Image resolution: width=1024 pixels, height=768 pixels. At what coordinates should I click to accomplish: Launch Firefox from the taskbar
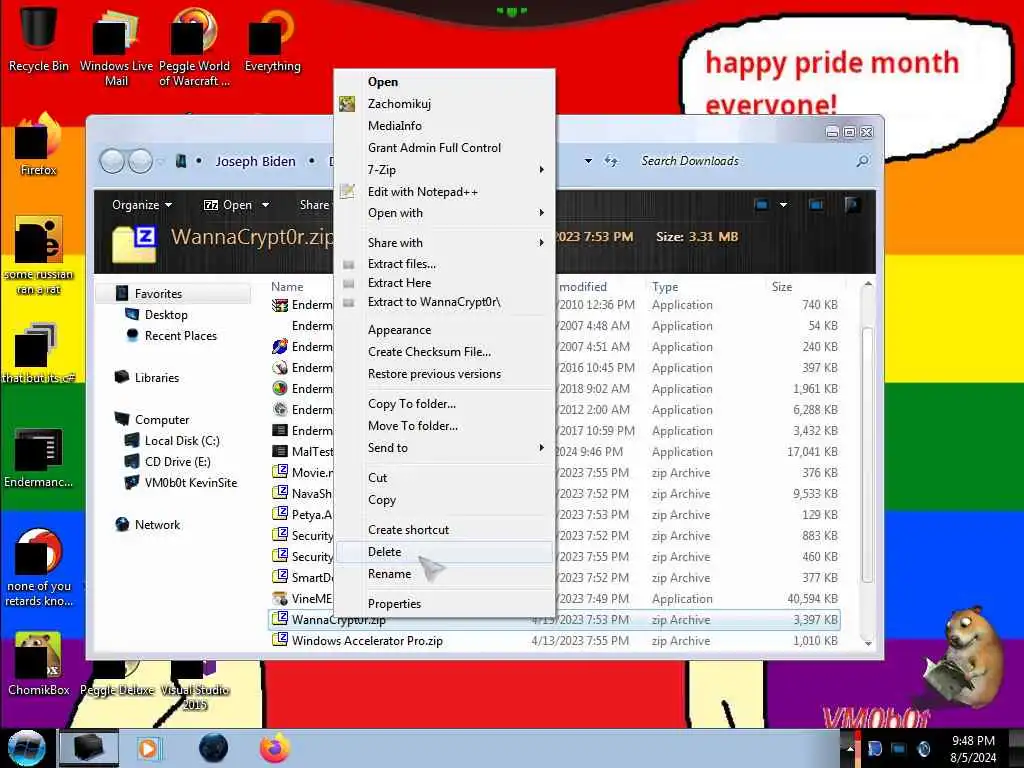coord(275,748)
